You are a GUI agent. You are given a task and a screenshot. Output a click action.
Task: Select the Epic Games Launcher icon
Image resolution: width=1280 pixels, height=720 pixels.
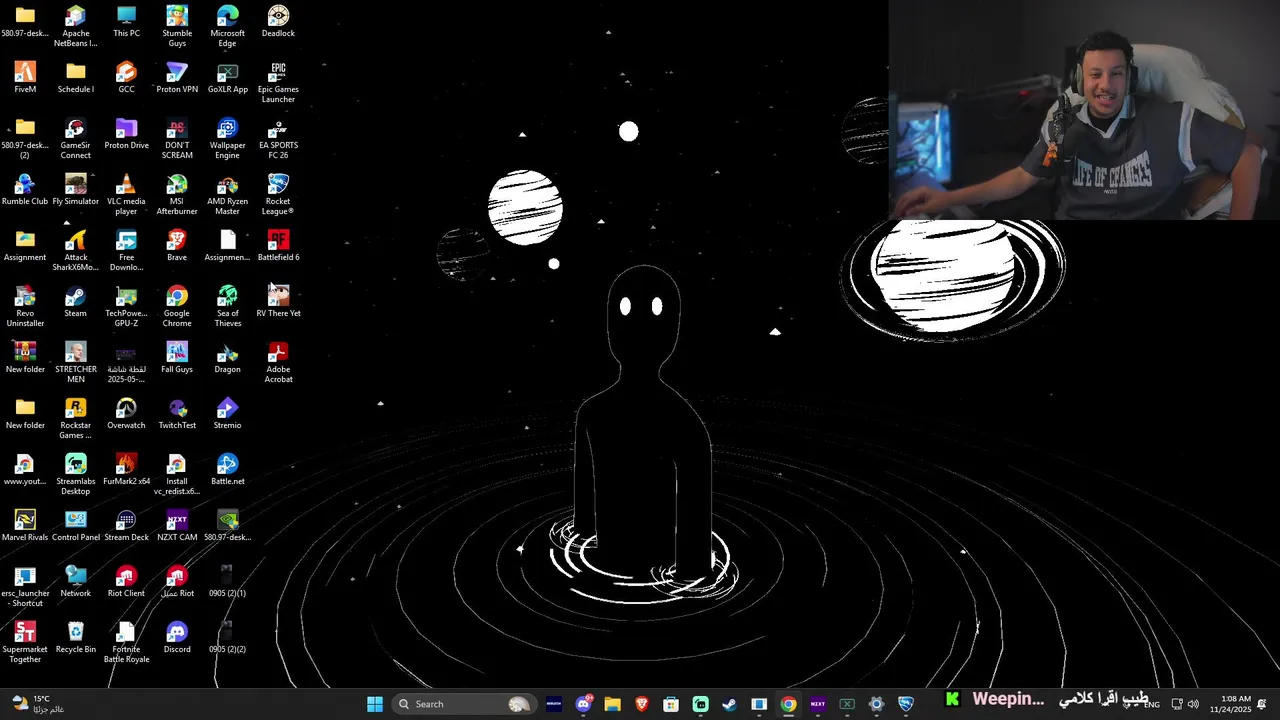coord(278,82)
